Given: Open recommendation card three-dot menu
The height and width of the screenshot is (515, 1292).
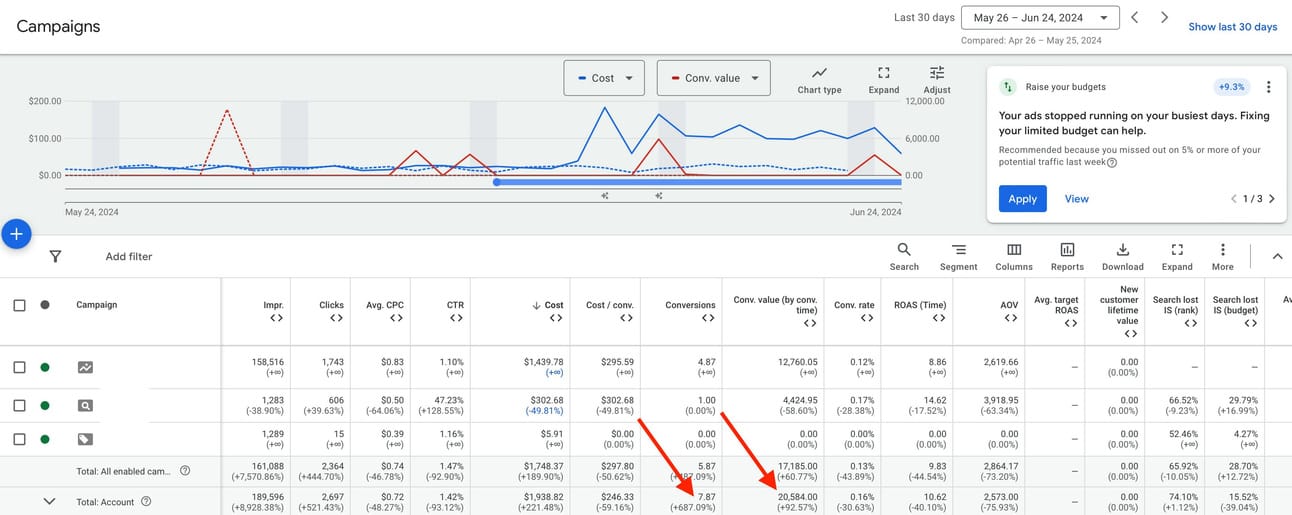Looking at the screenshot, I should coord(1268,87).
